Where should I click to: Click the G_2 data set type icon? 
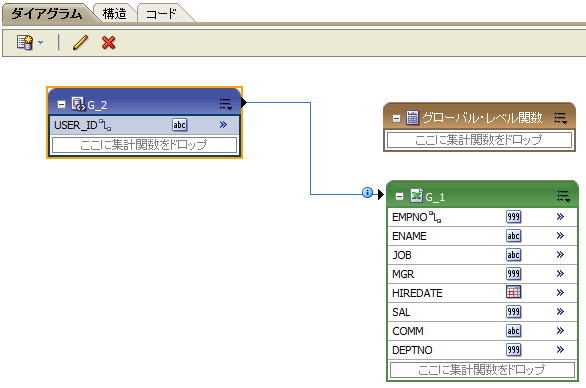click(x=78, y=104)
